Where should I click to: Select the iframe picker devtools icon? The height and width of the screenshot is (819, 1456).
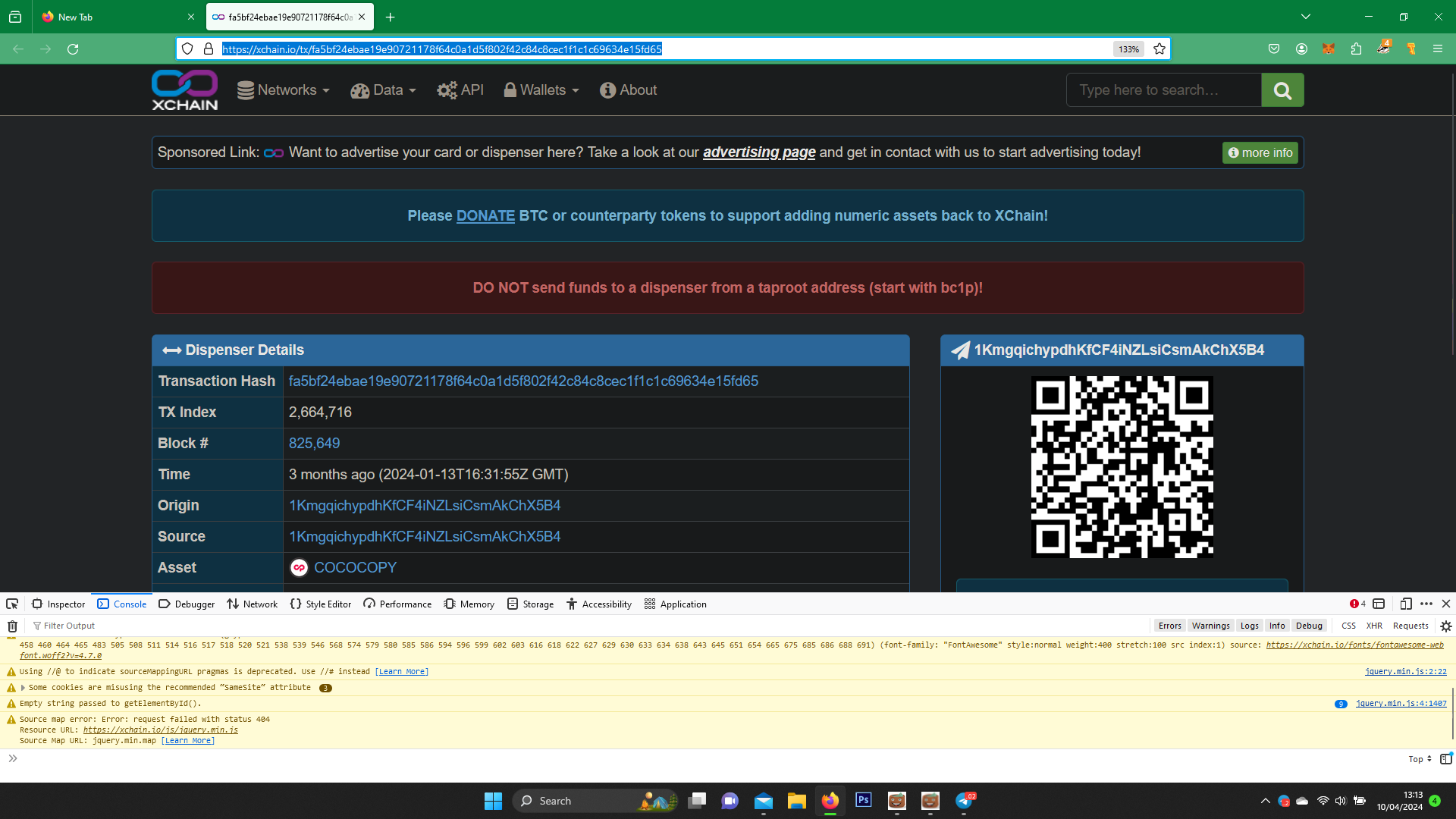[x=1379, y=604]
